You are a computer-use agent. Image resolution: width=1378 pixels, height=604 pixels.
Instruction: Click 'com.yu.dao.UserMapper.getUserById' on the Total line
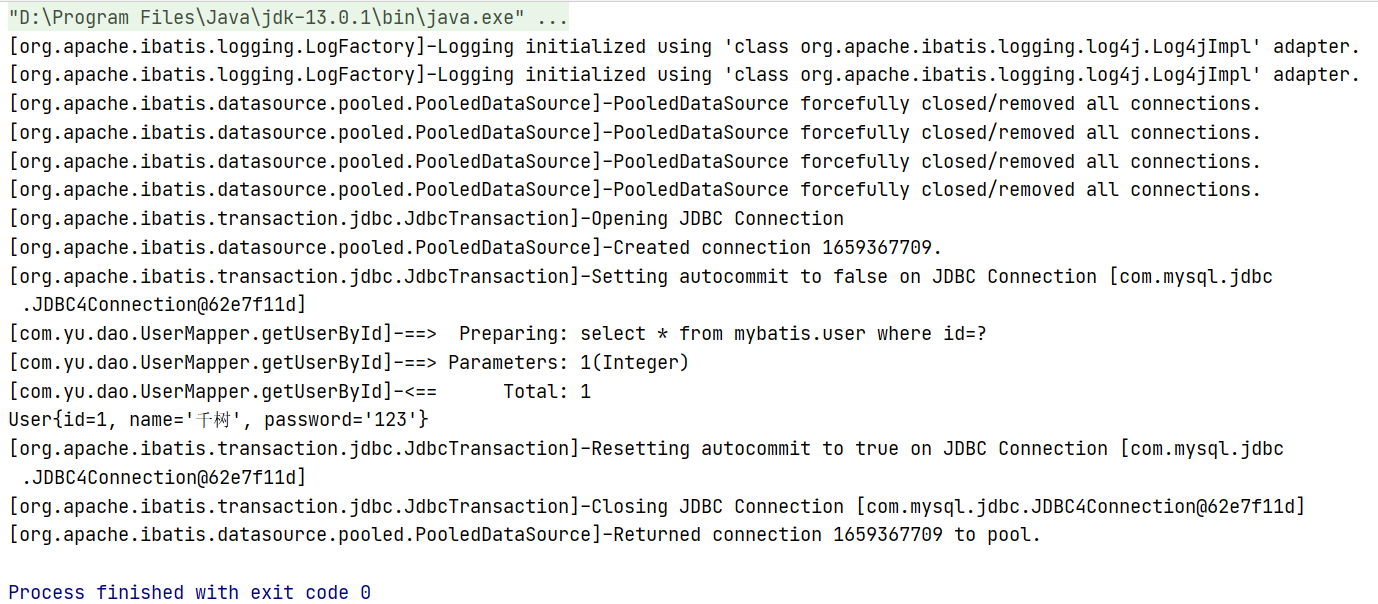(200, 391)
